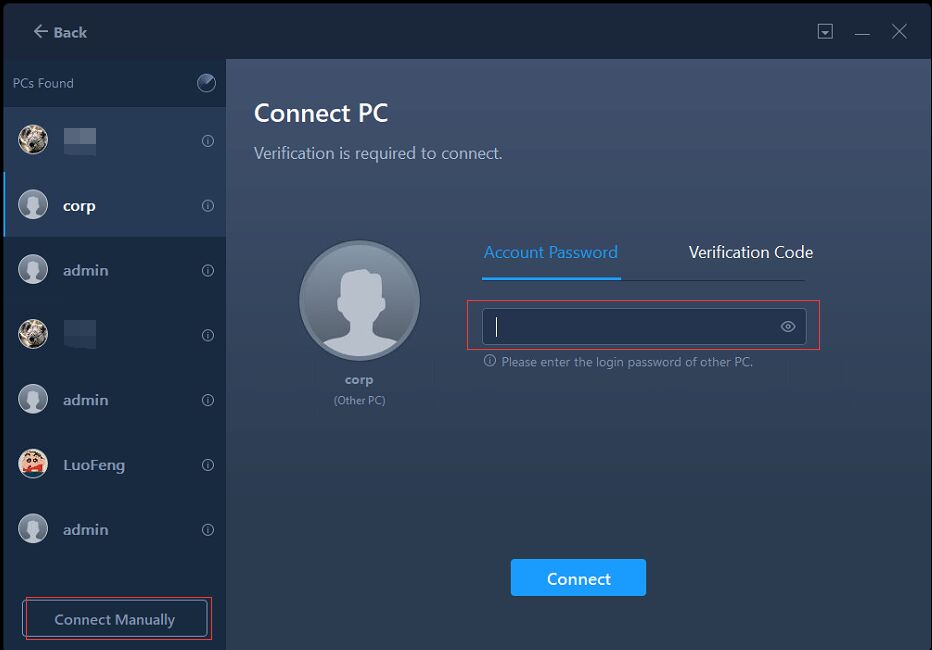
Task: Toggle password visibility eye icon
Action: 788,326
